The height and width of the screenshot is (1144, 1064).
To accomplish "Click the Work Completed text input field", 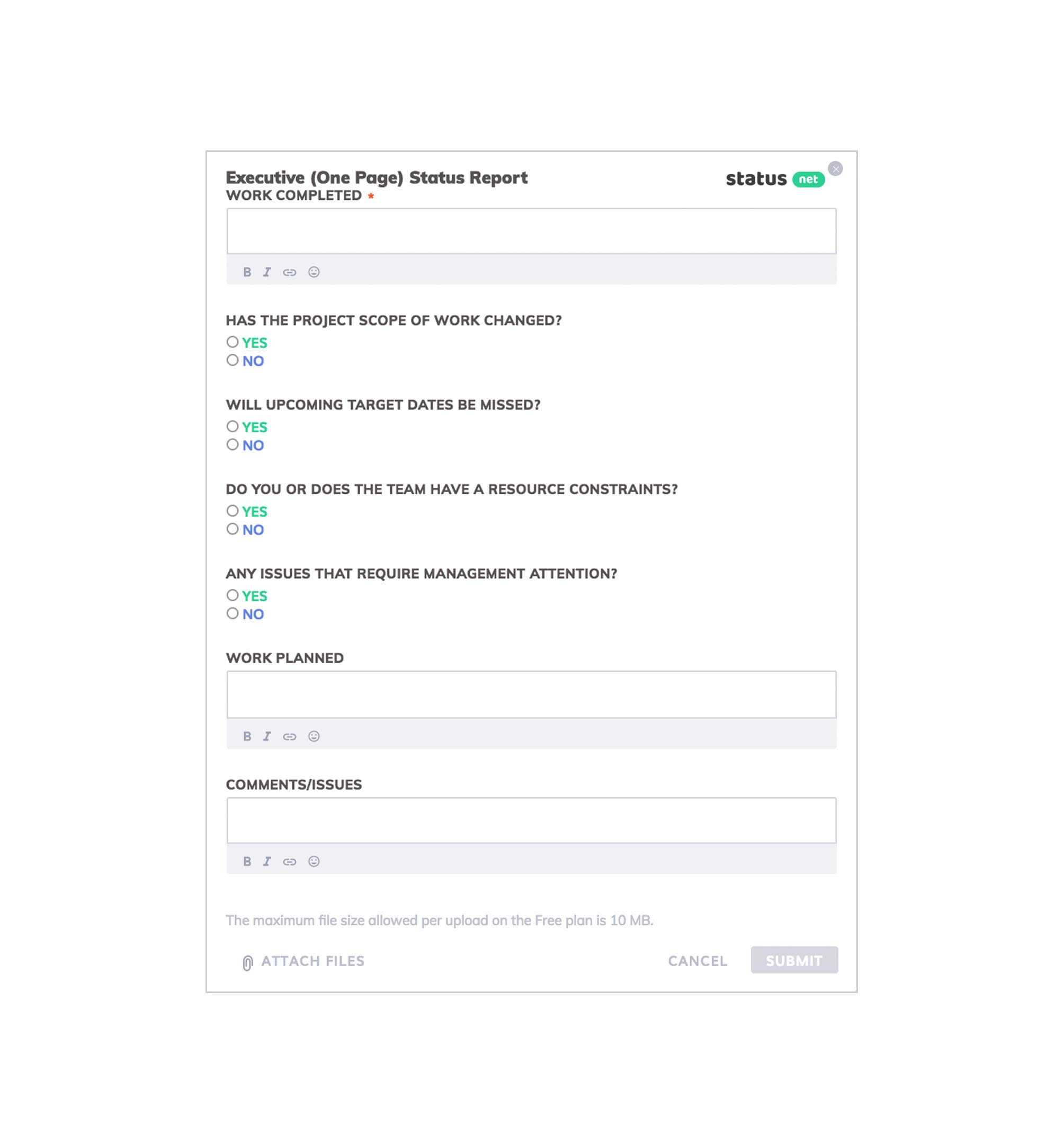I will 531,231.
